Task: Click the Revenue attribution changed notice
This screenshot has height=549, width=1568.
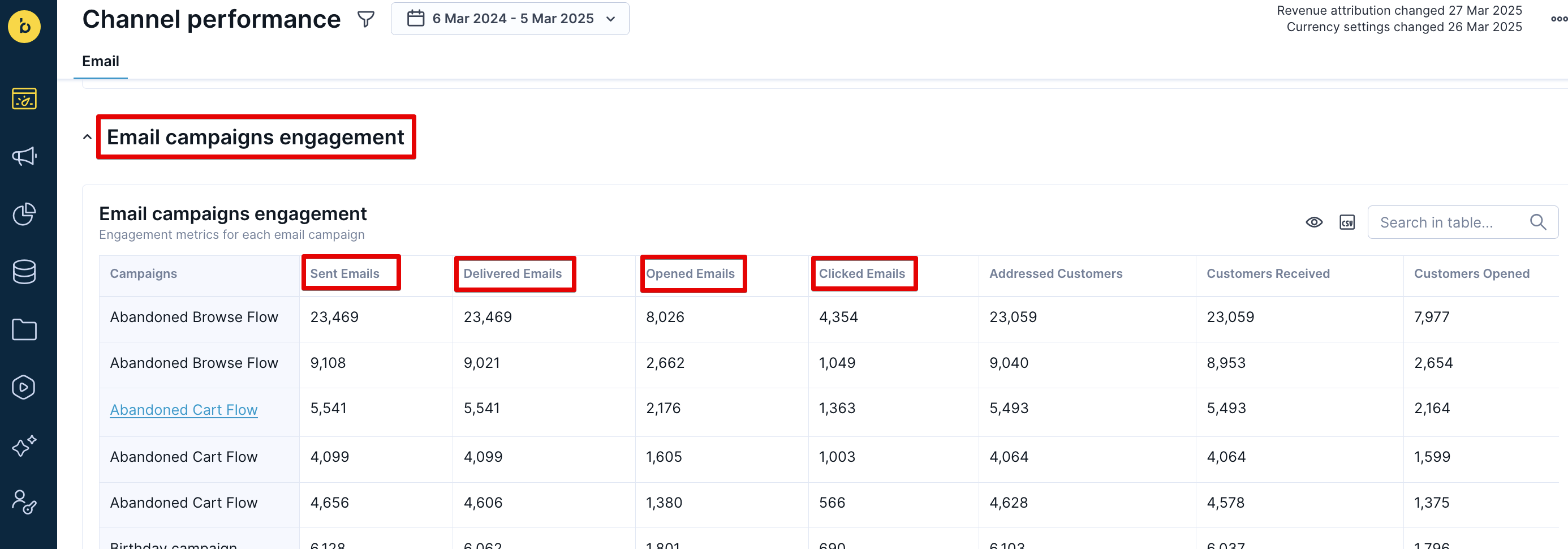Action: point(1399,10)
